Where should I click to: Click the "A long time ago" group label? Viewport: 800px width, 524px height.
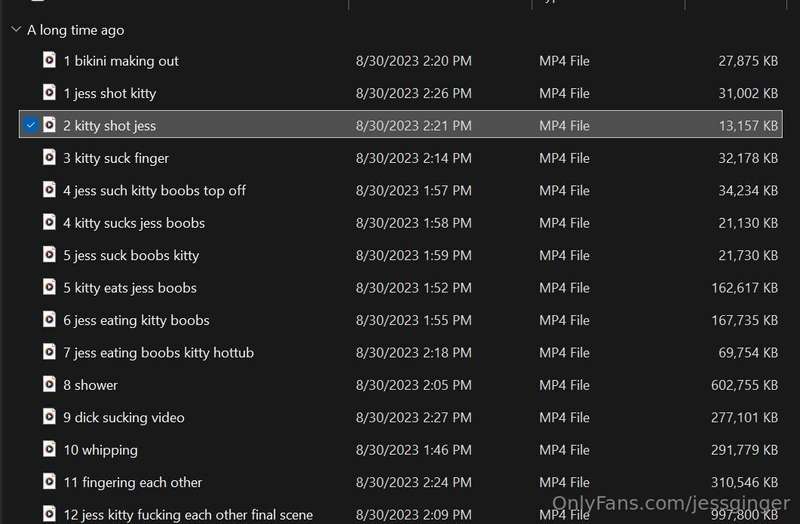click(x=76, y=30)
